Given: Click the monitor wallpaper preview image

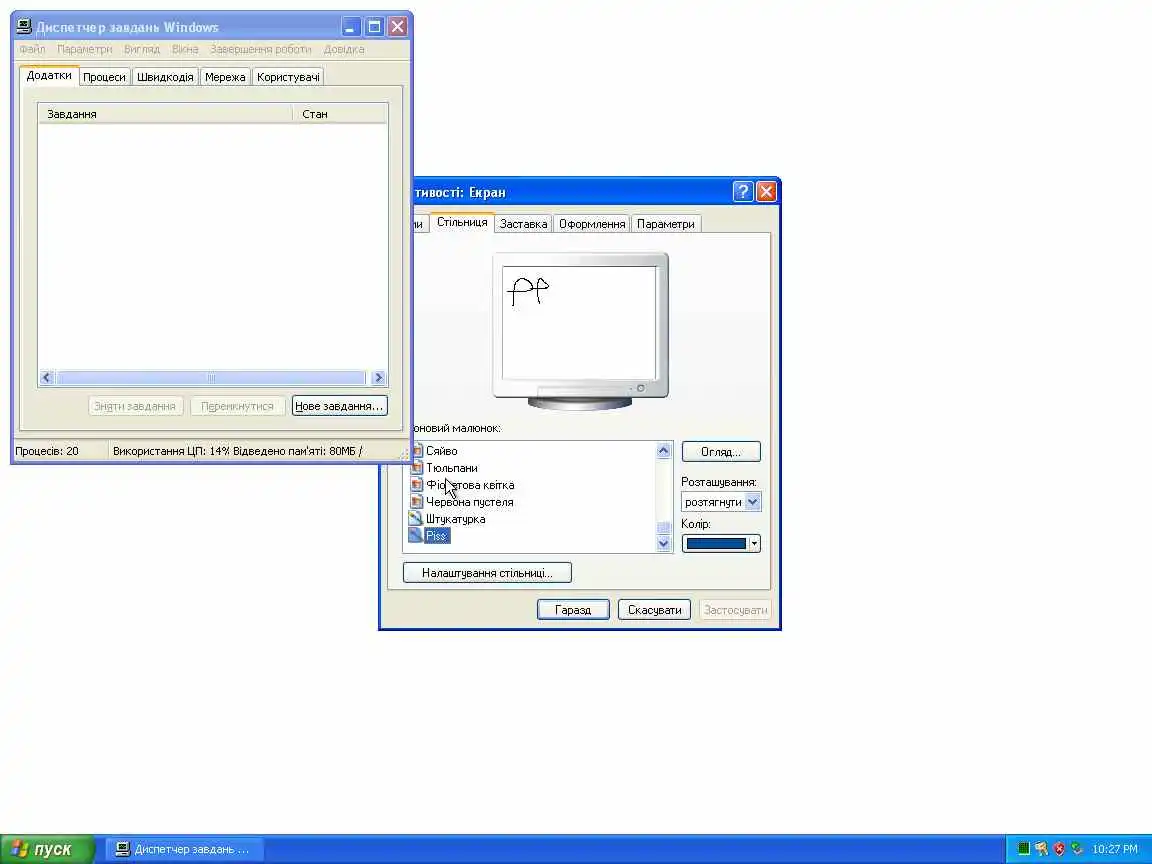Looking at the screenshot, I should click(x=579, y=323).
